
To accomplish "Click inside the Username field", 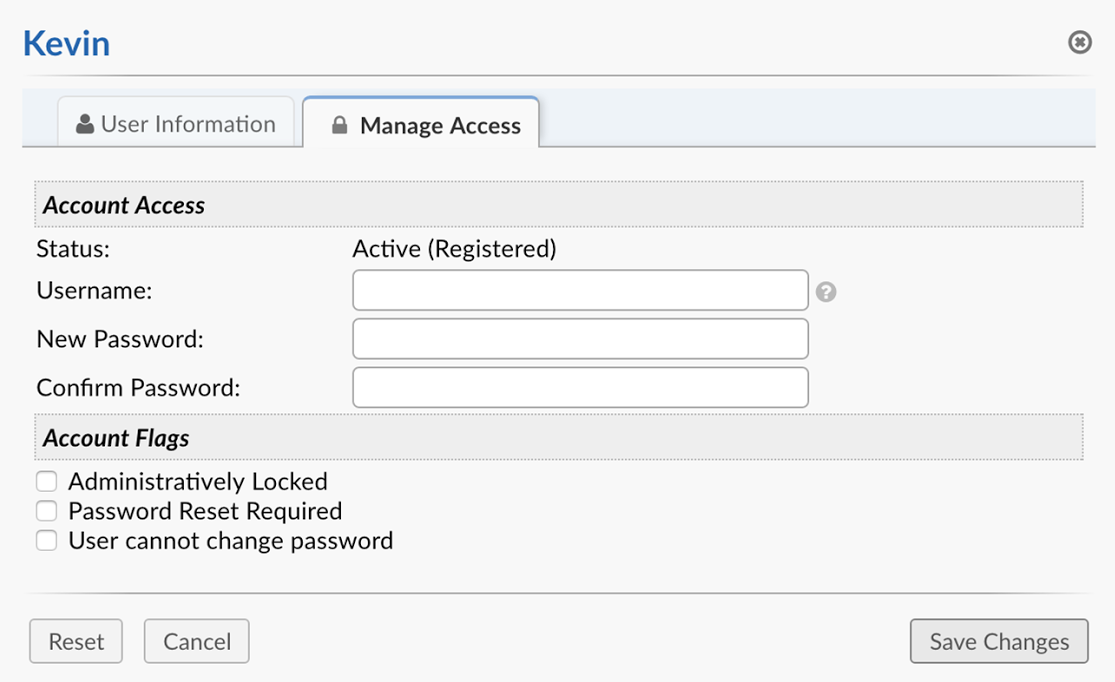I will click(x=580, y=290).
